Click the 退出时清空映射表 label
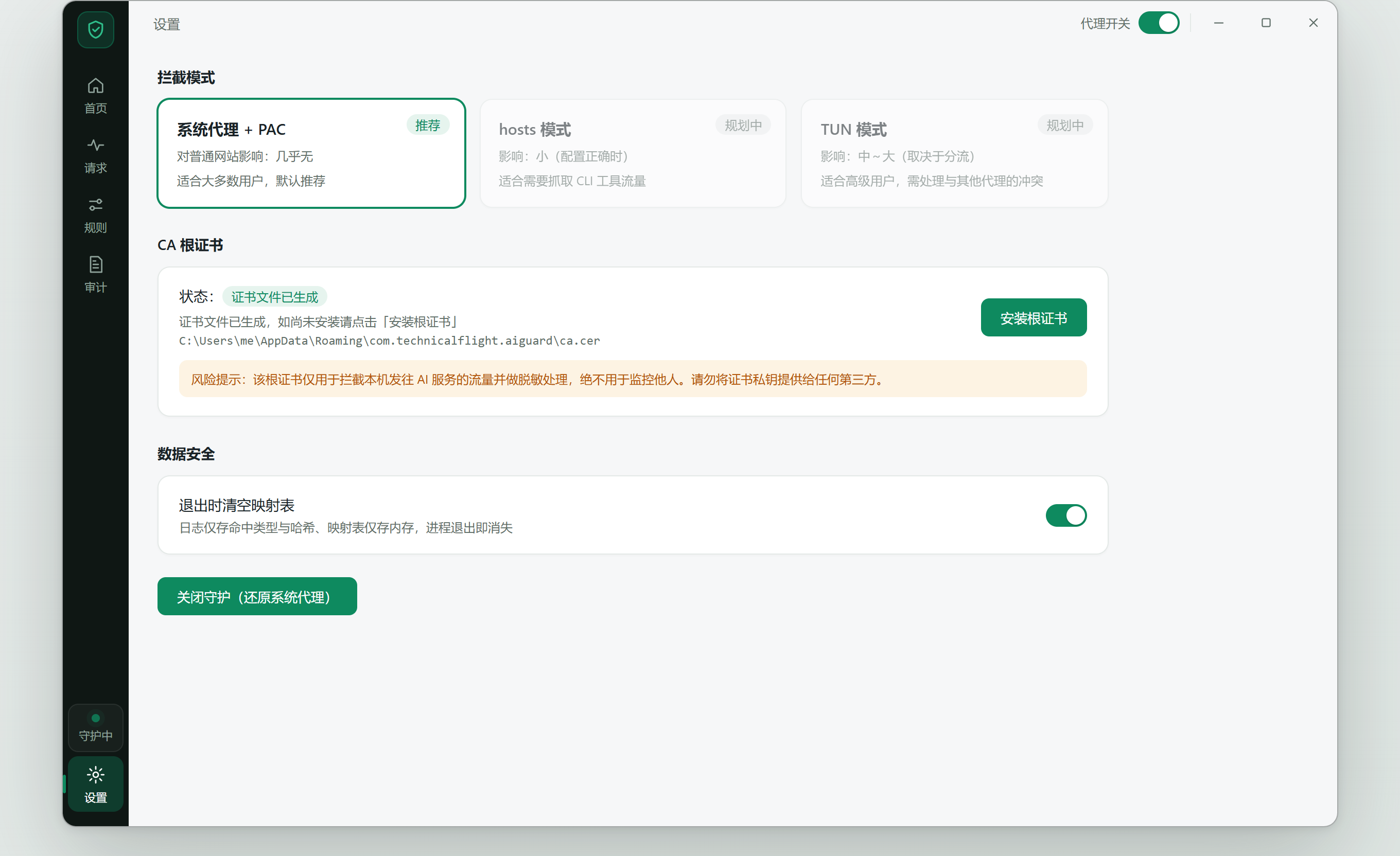1400x856 pixels. click(x=236, y=505)
